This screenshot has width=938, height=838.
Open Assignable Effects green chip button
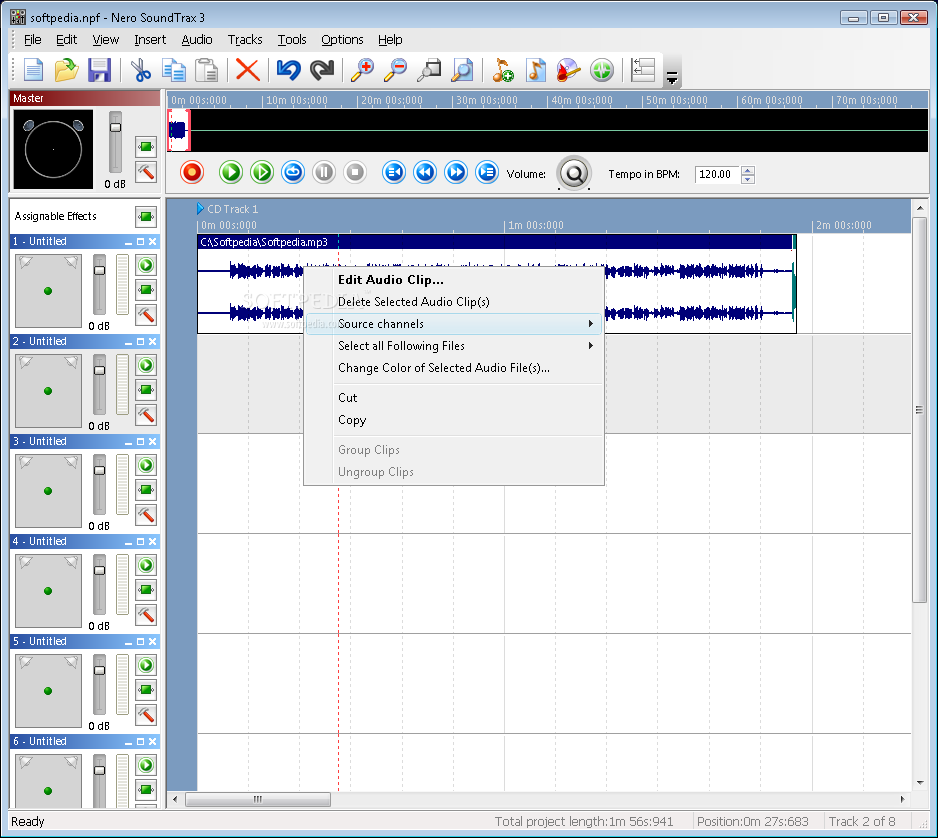coord(146,217)
